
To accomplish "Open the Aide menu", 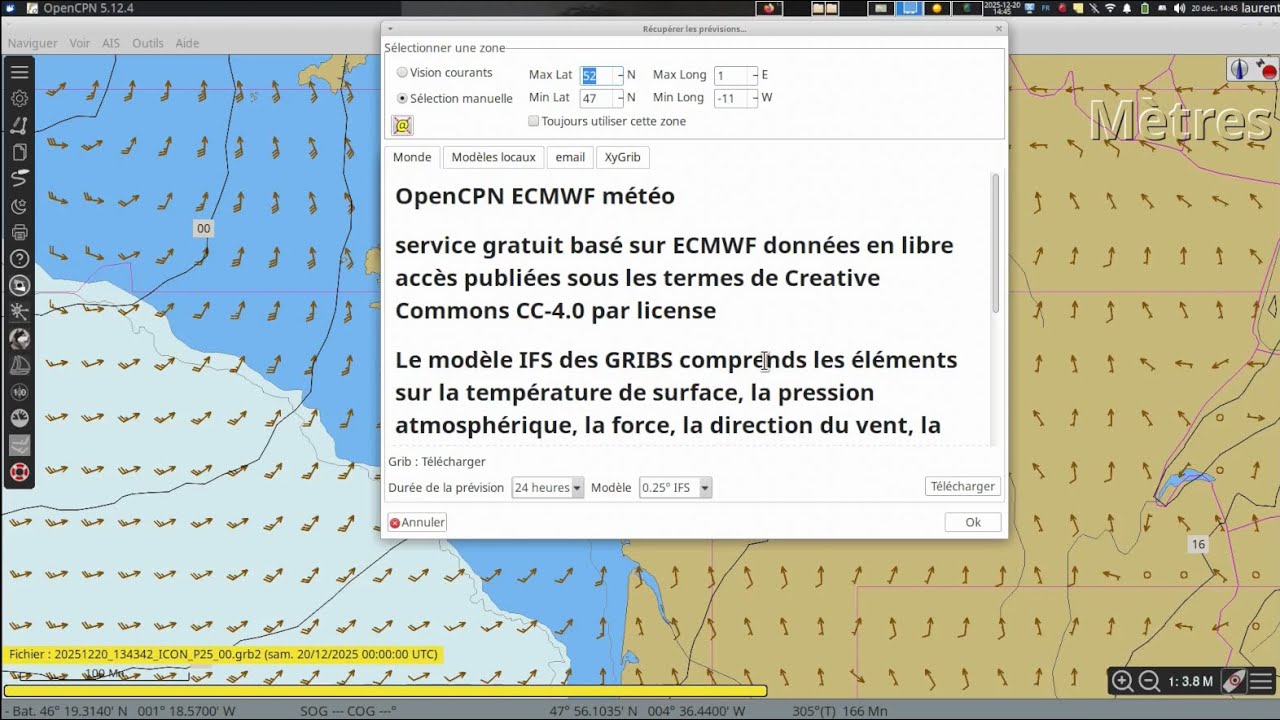I will [x=187, y=43].
